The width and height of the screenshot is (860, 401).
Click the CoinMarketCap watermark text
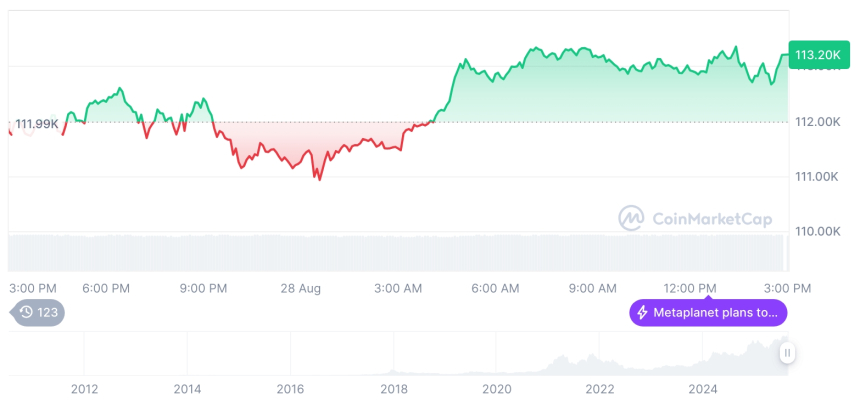point(711,218)
